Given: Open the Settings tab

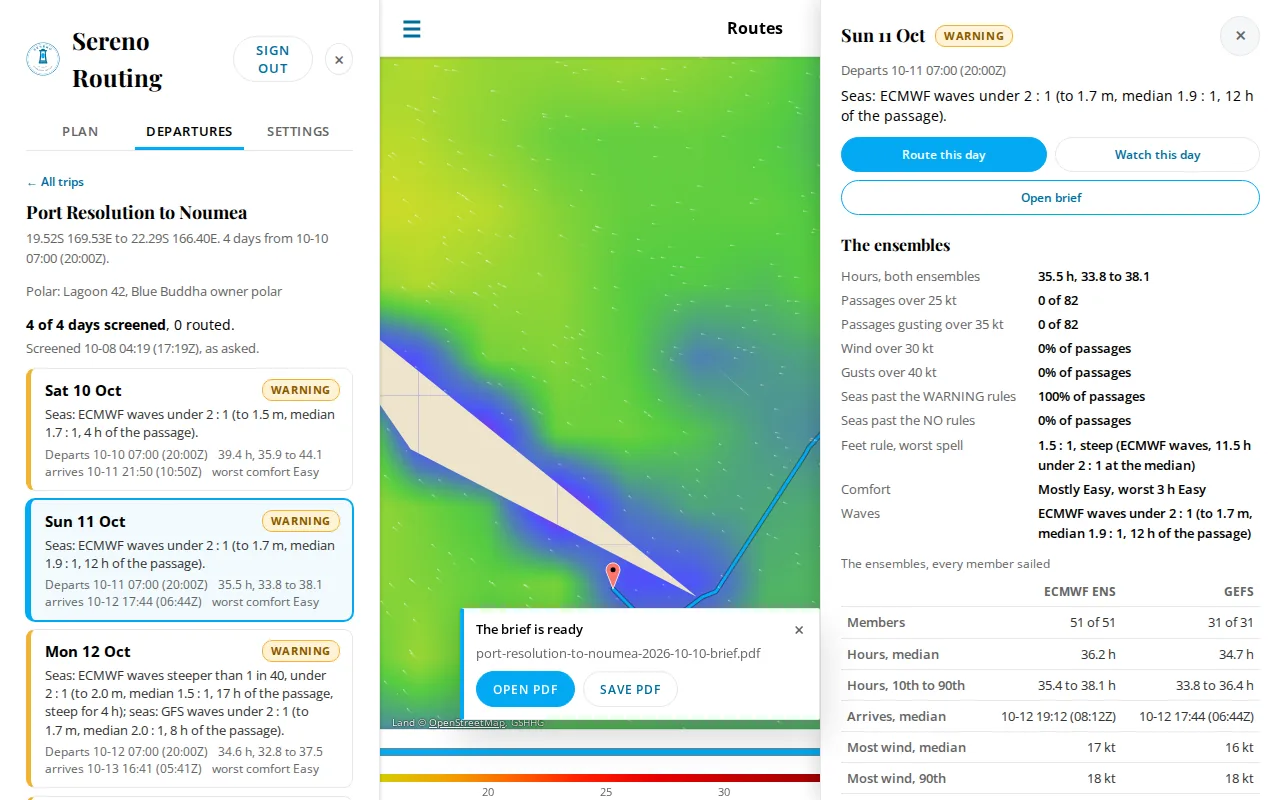Looking at the screenshot, I should click(x=298, y=131).
